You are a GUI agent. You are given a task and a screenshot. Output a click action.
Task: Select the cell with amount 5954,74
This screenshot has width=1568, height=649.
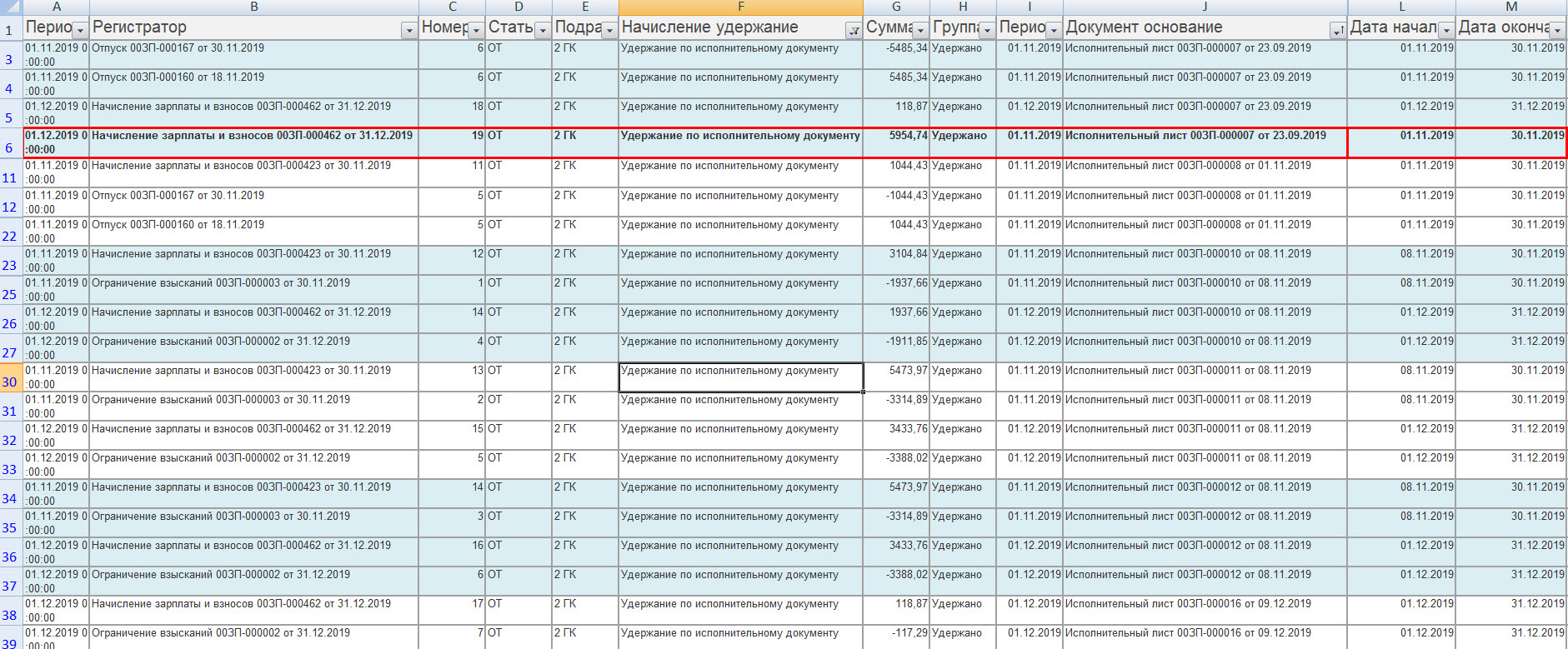896,142
